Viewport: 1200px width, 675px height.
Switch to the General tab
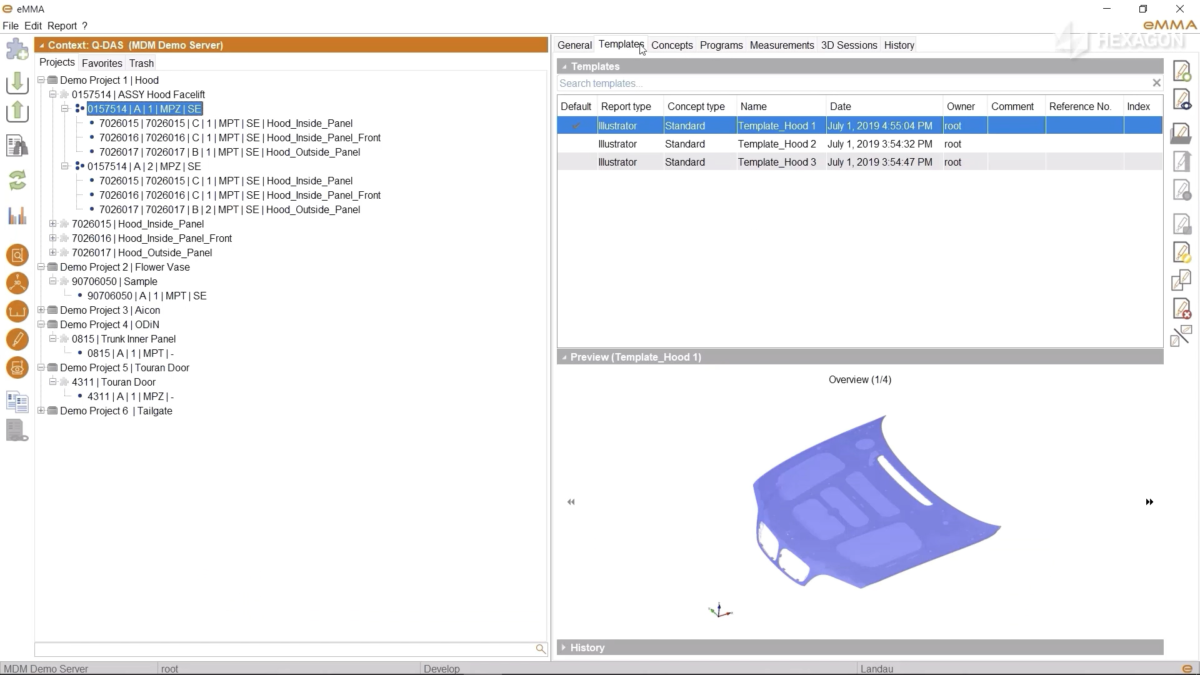pos(575,45)
